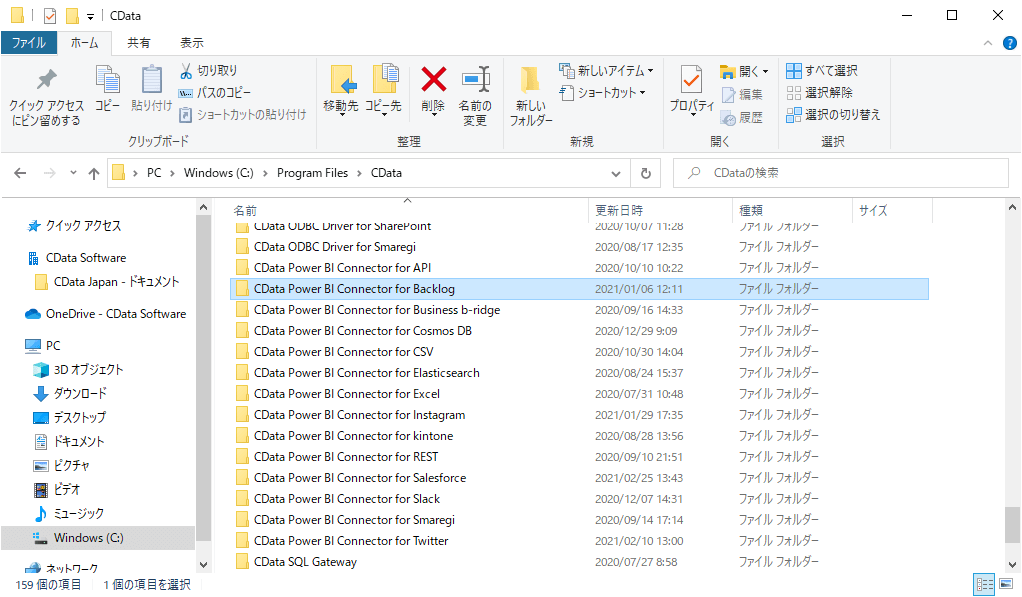1022x597 pixels.
Task: Expand the address bar history dropdown
Action: [616, 174]
